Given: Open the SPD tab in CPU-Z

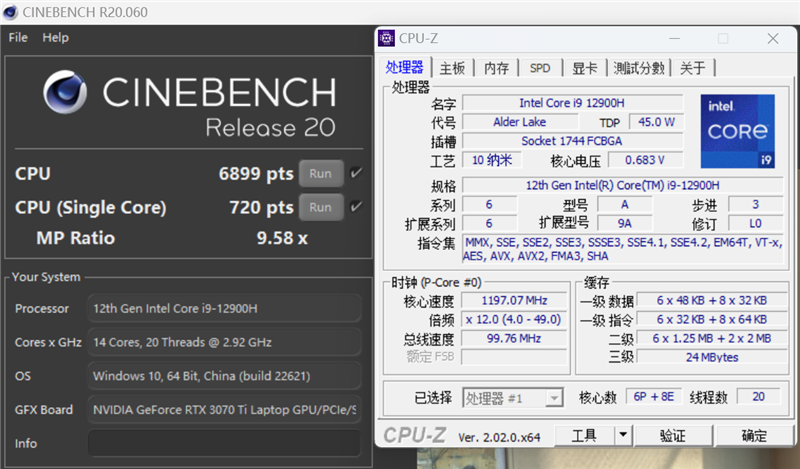Looking at the screenshot, I should tap(539, 68).
